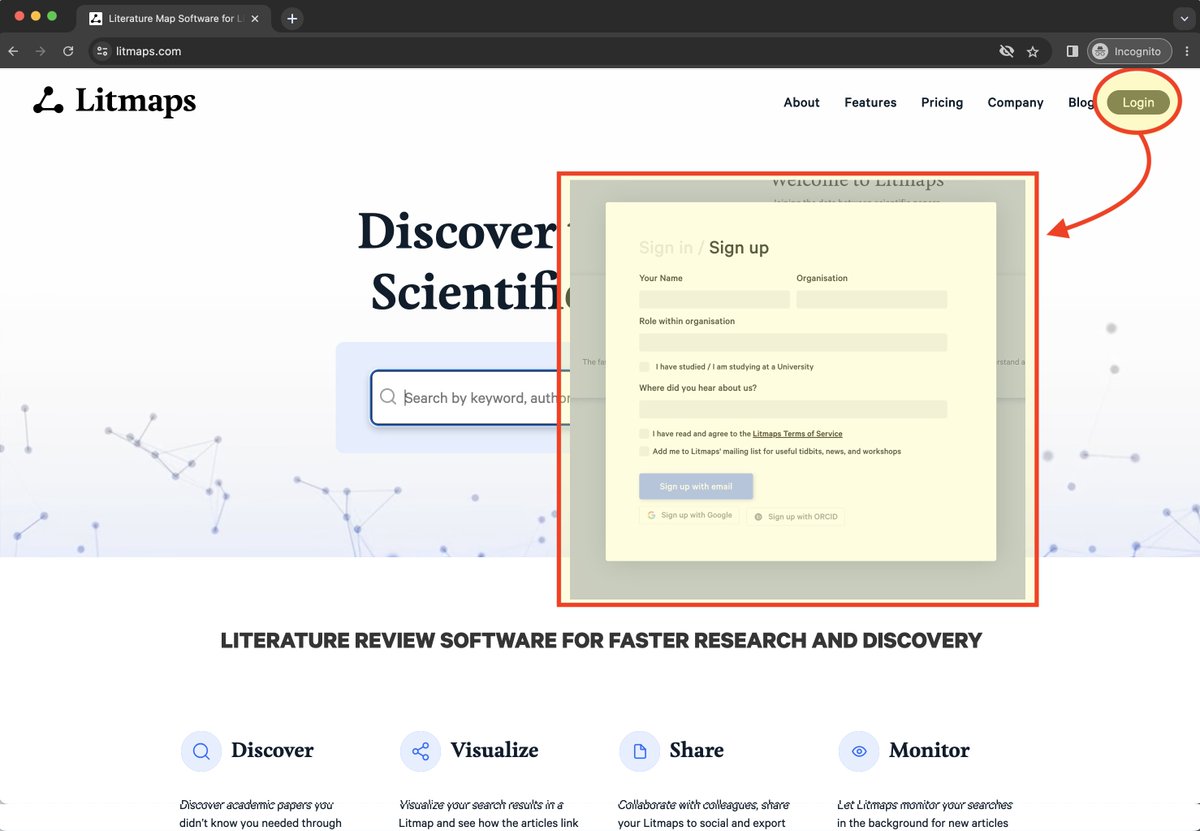This screenshot has height=831, width=1200.
Task: Tick the mailing list checkbox
Action: pos(645,451)
